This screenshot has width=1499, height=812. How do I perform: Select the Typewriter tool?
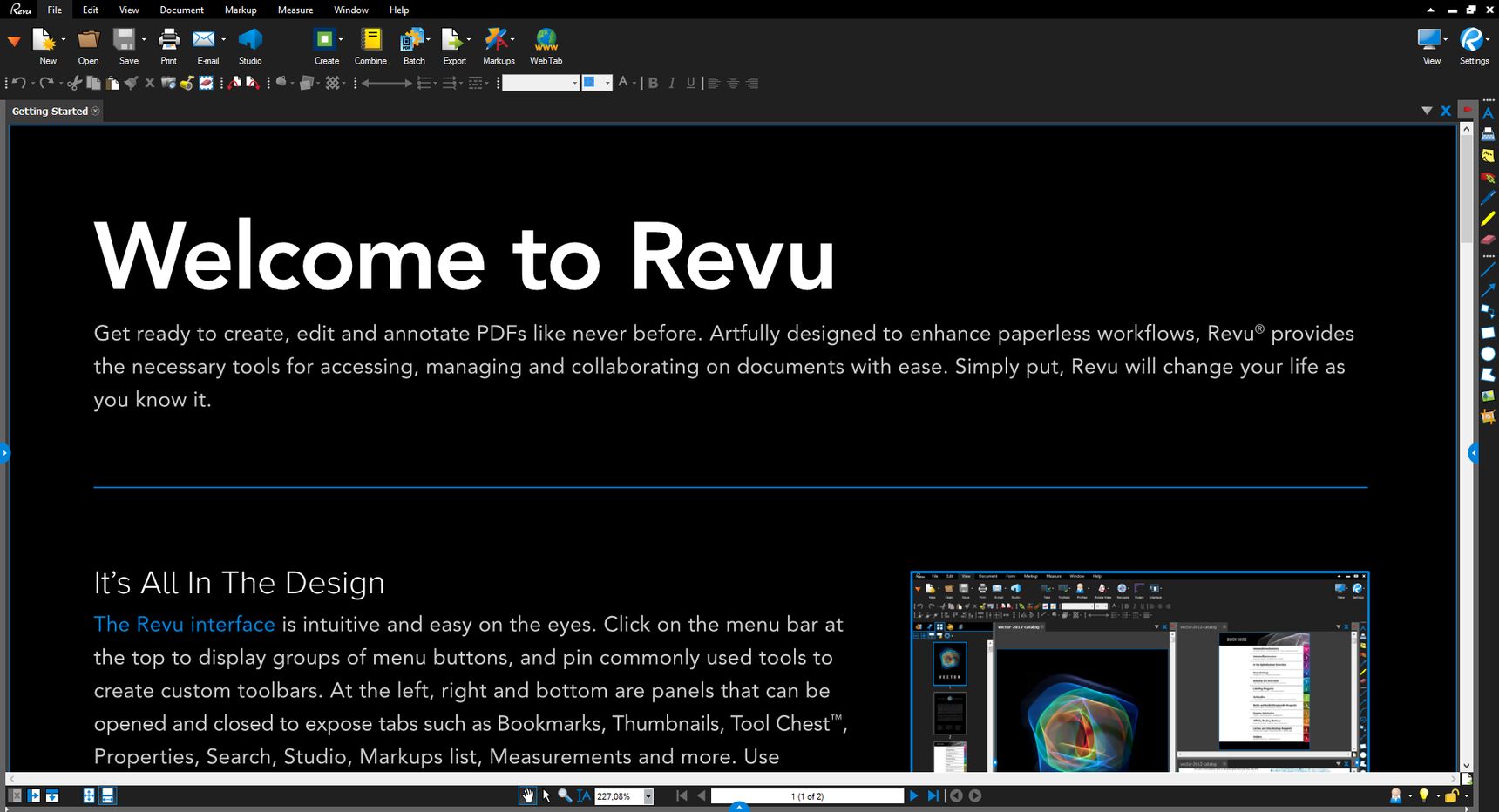[1488, 134]
